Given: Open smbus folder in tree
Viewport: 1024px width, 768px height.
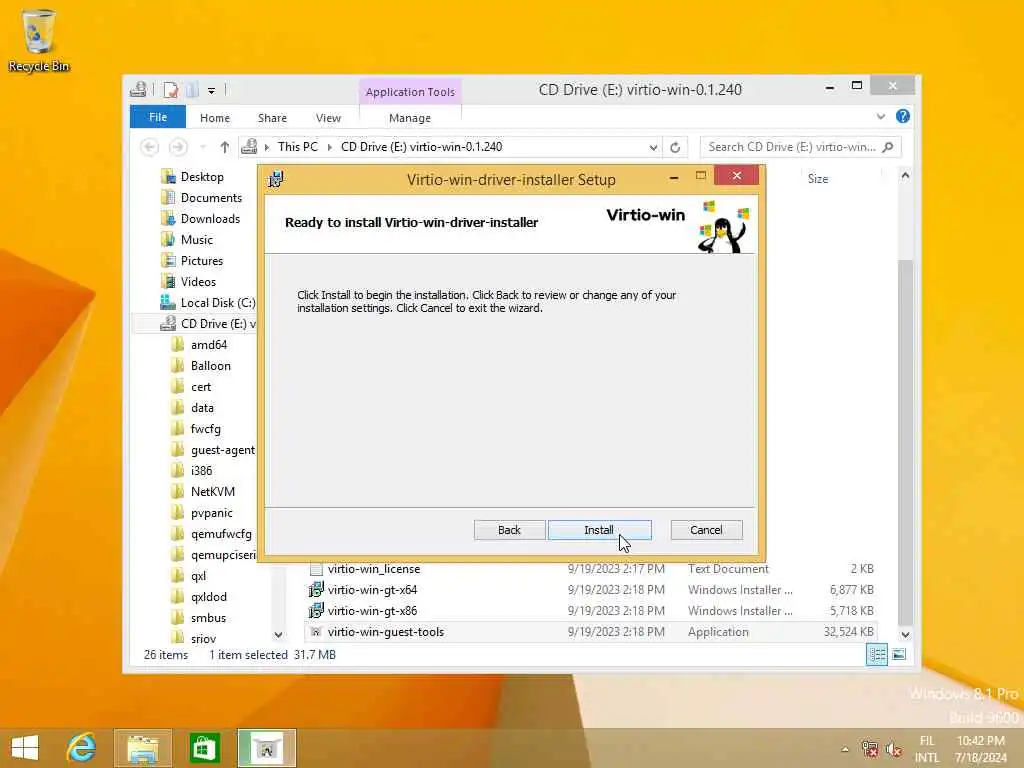Looking at the screenshot, I should point(208,618).
